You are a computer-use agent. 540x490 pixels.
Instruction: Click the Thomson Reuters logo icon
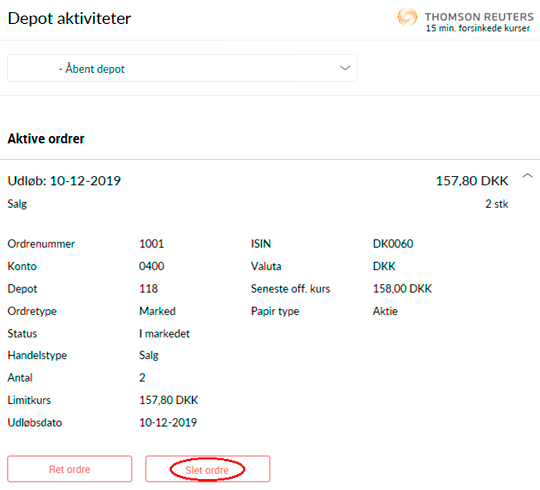pos(407,17)
